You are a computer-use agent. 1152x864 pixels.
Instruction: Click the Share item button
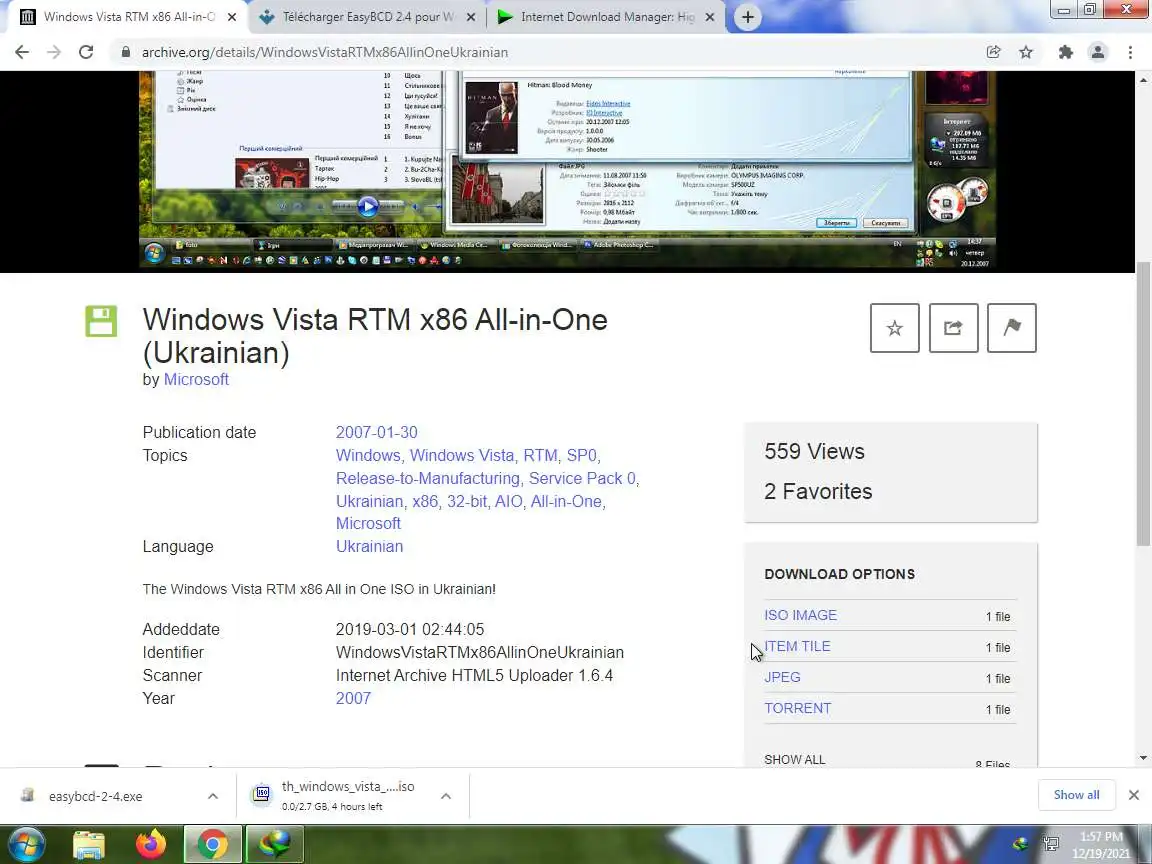click(953, 328)
